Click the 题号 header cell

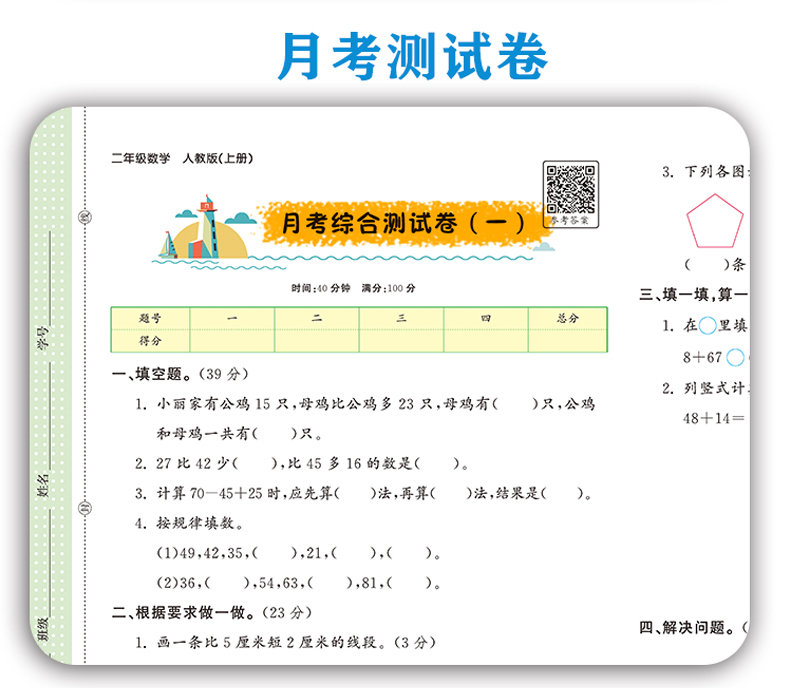point(150,318)
